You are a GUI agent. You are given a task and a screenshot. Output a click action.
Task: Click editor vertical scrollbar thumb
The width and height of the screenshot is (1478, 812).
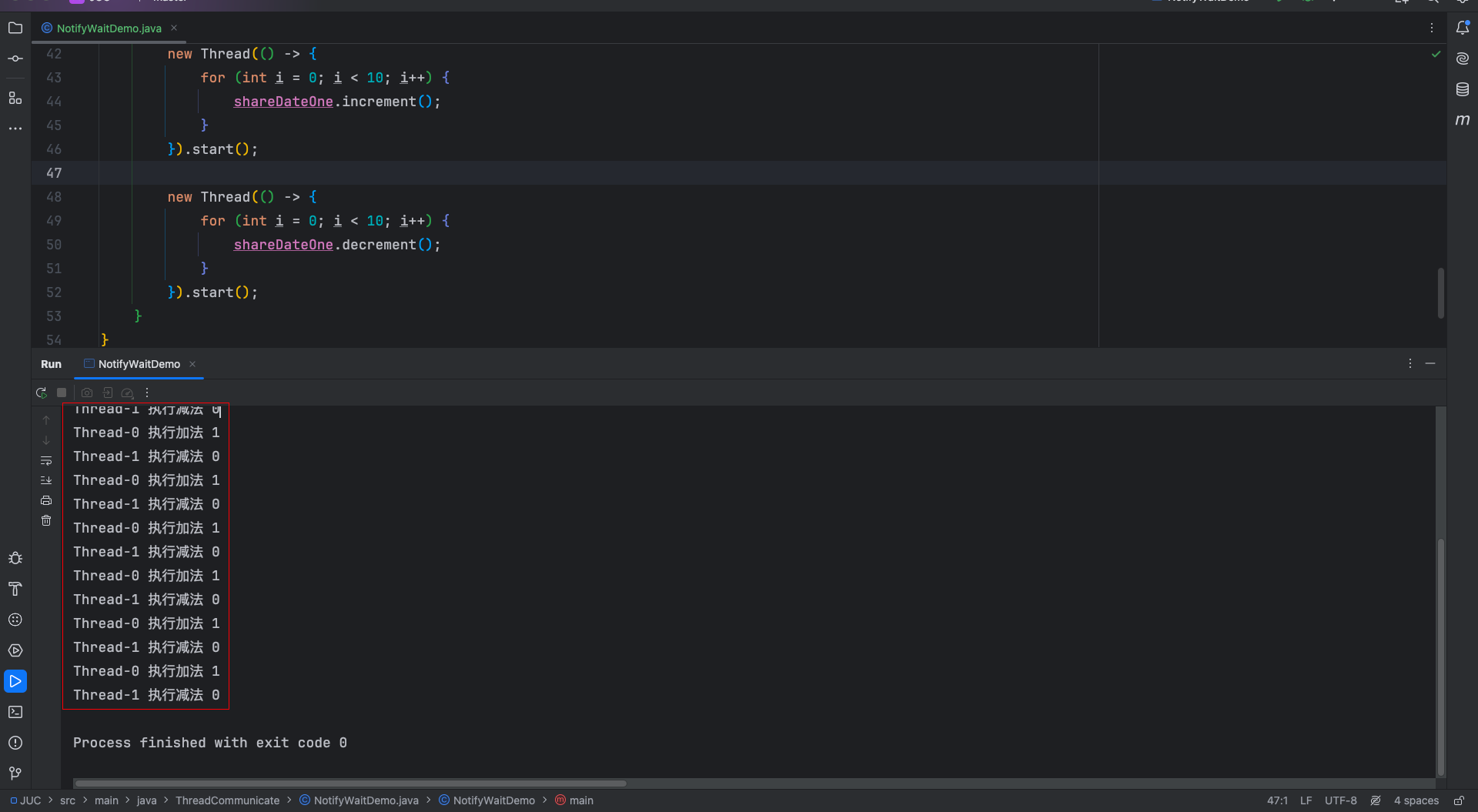1440,292
